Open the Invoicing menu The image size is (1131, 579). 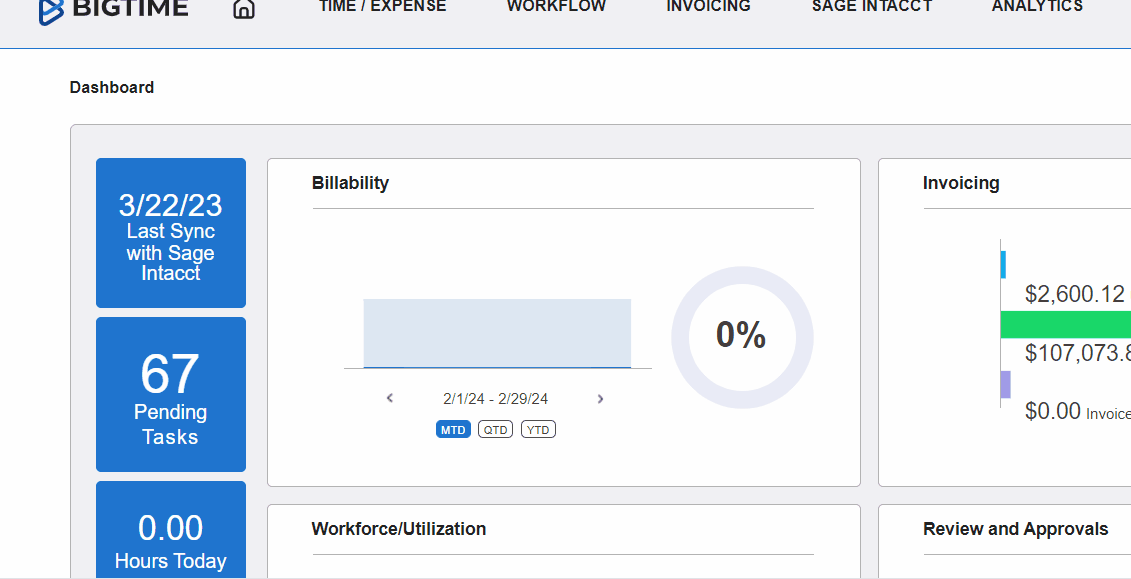(x=708, y=7)
